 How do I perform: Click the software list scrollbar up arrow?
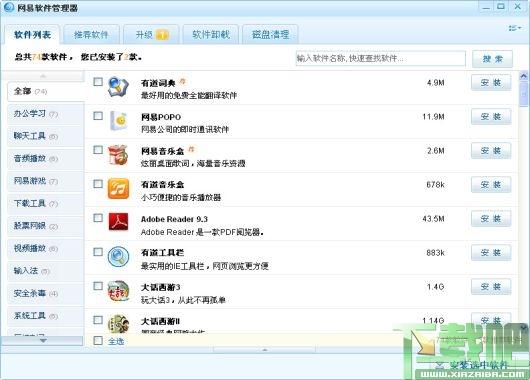[x=523, y=76]
